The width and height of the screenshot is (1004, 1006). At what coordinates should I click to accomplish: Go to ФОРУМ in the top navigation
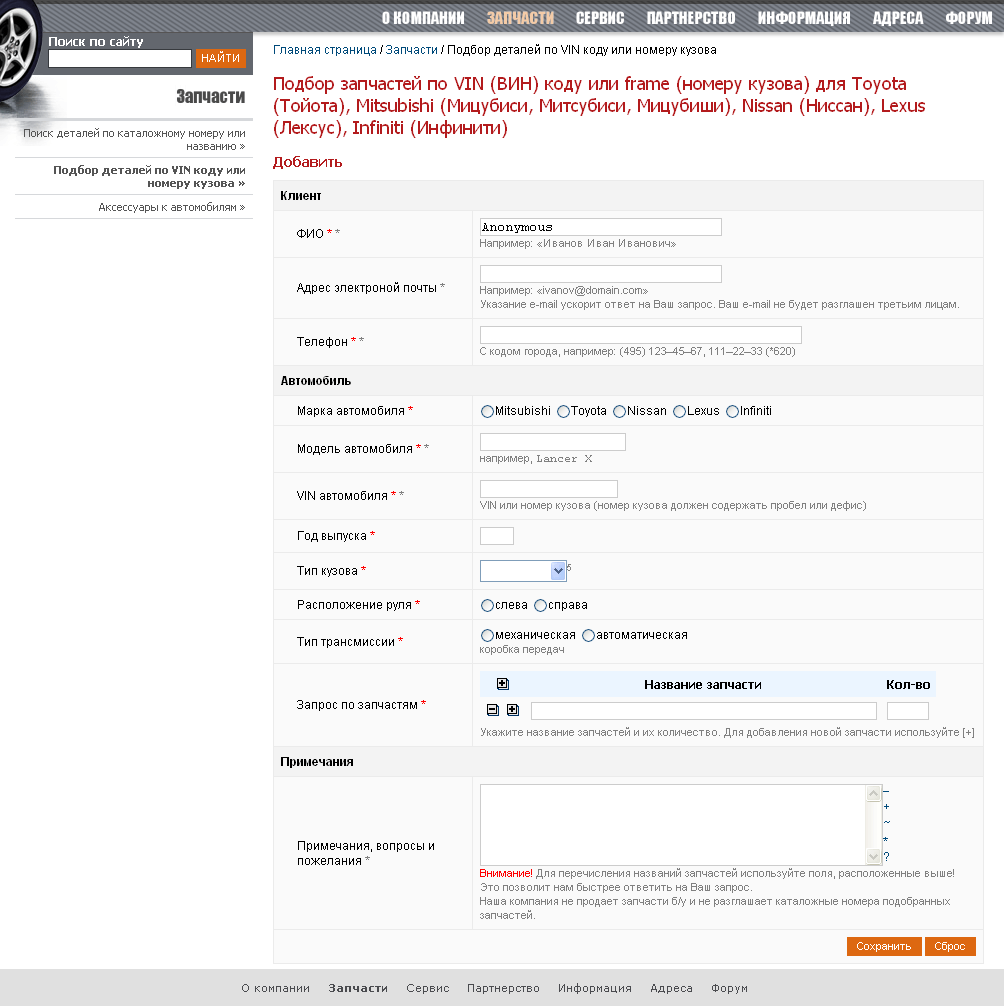[968, 18]
